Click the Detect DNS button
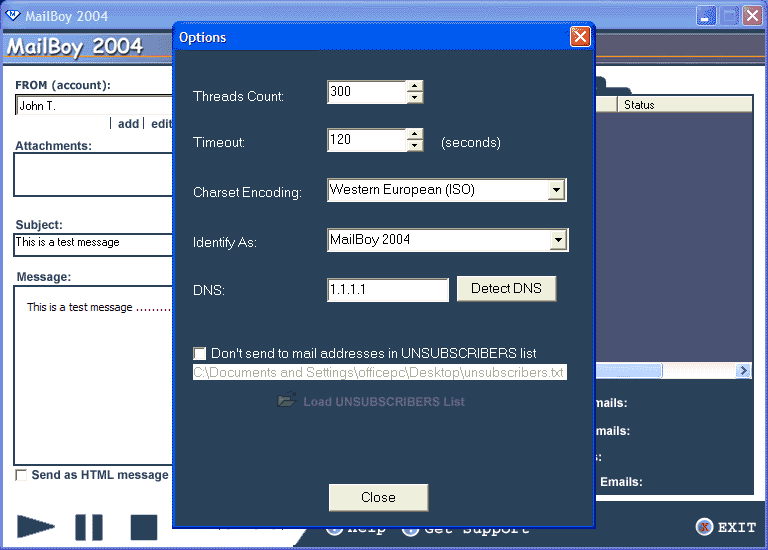Image resolution: width=768 pixels, height=550 pixels. 506,288
